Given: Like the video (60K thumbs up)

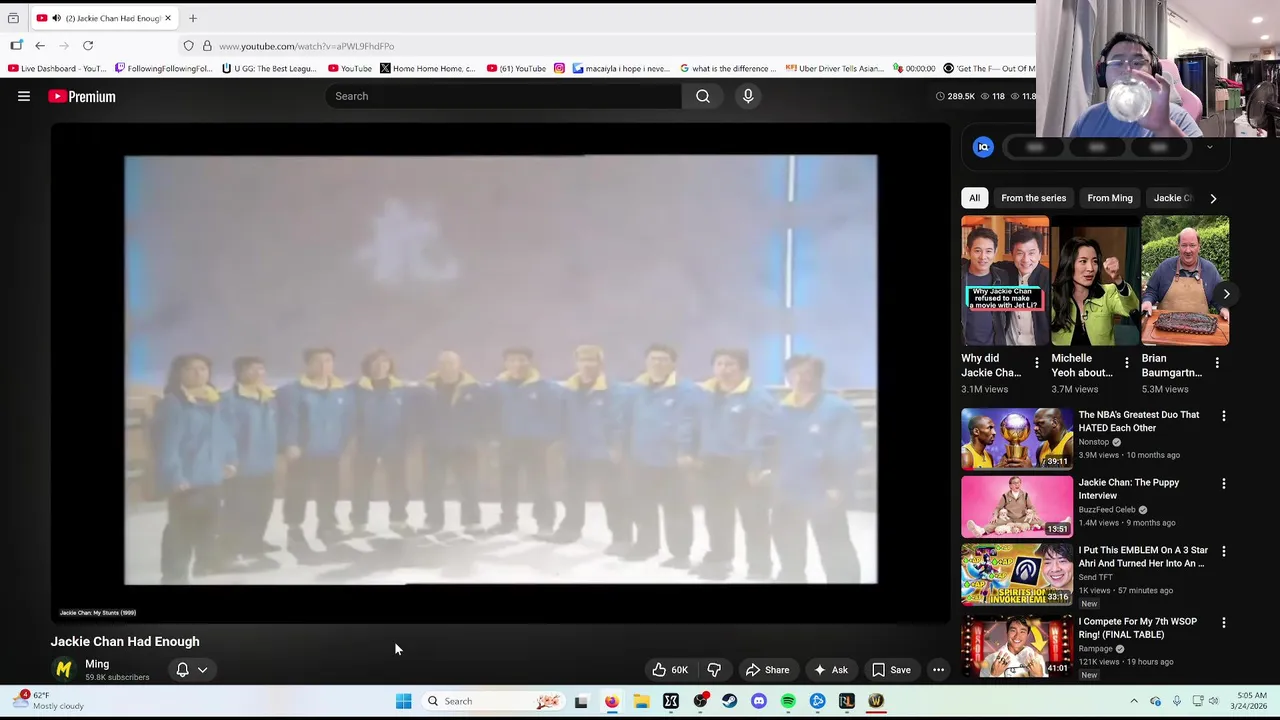Looking at the screenshot, I should [x=669, y=670].
